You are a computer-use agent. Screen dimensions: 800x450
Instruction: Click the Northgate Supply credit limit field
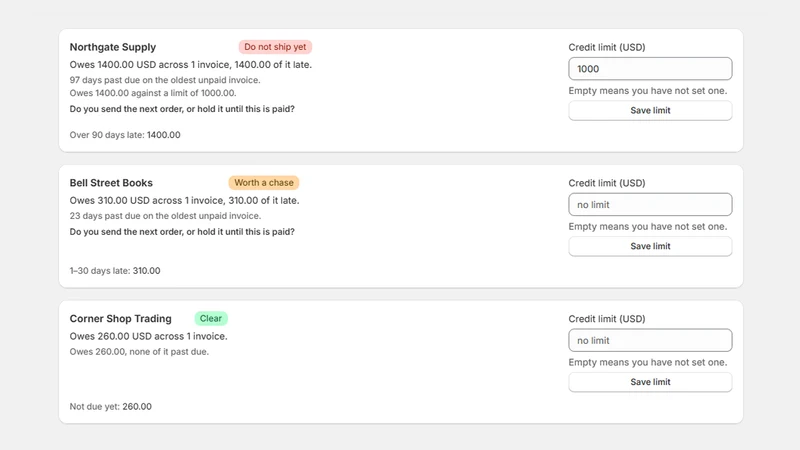(x=650, y=69)
